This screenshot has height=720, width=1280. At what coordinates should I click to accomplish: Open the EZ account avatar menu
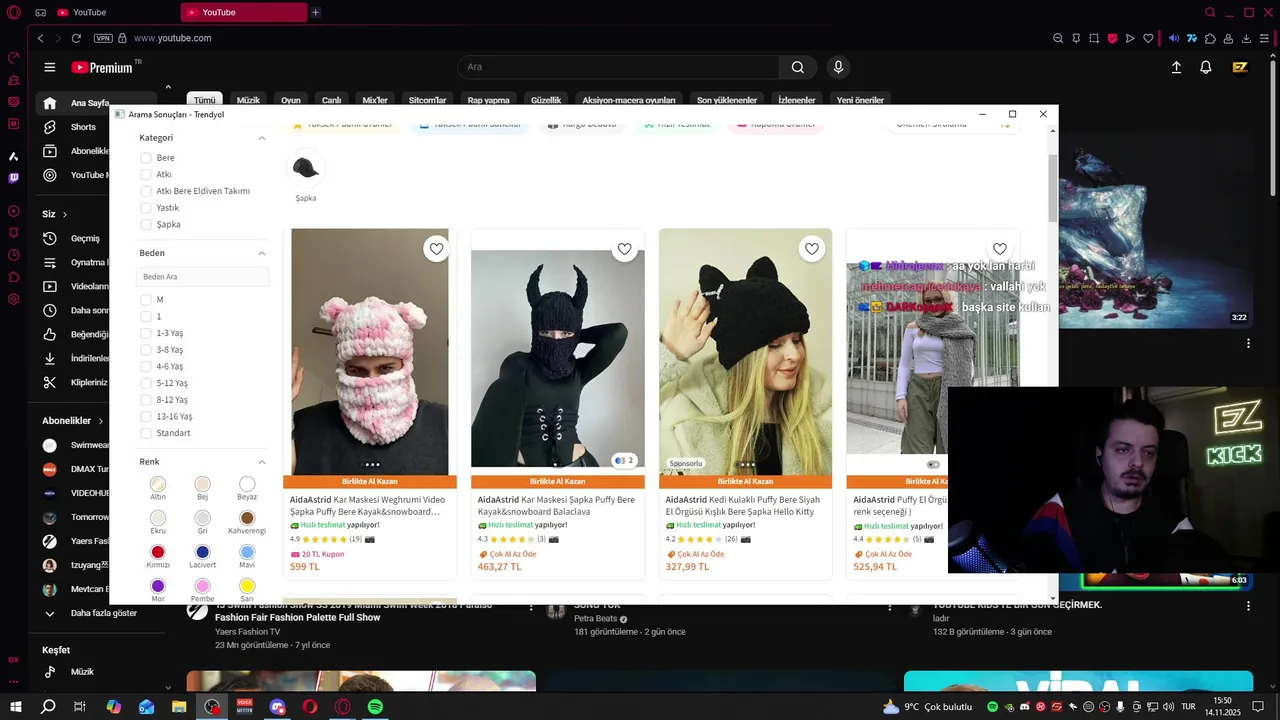pyautogui.click(x=1240, y=67)
